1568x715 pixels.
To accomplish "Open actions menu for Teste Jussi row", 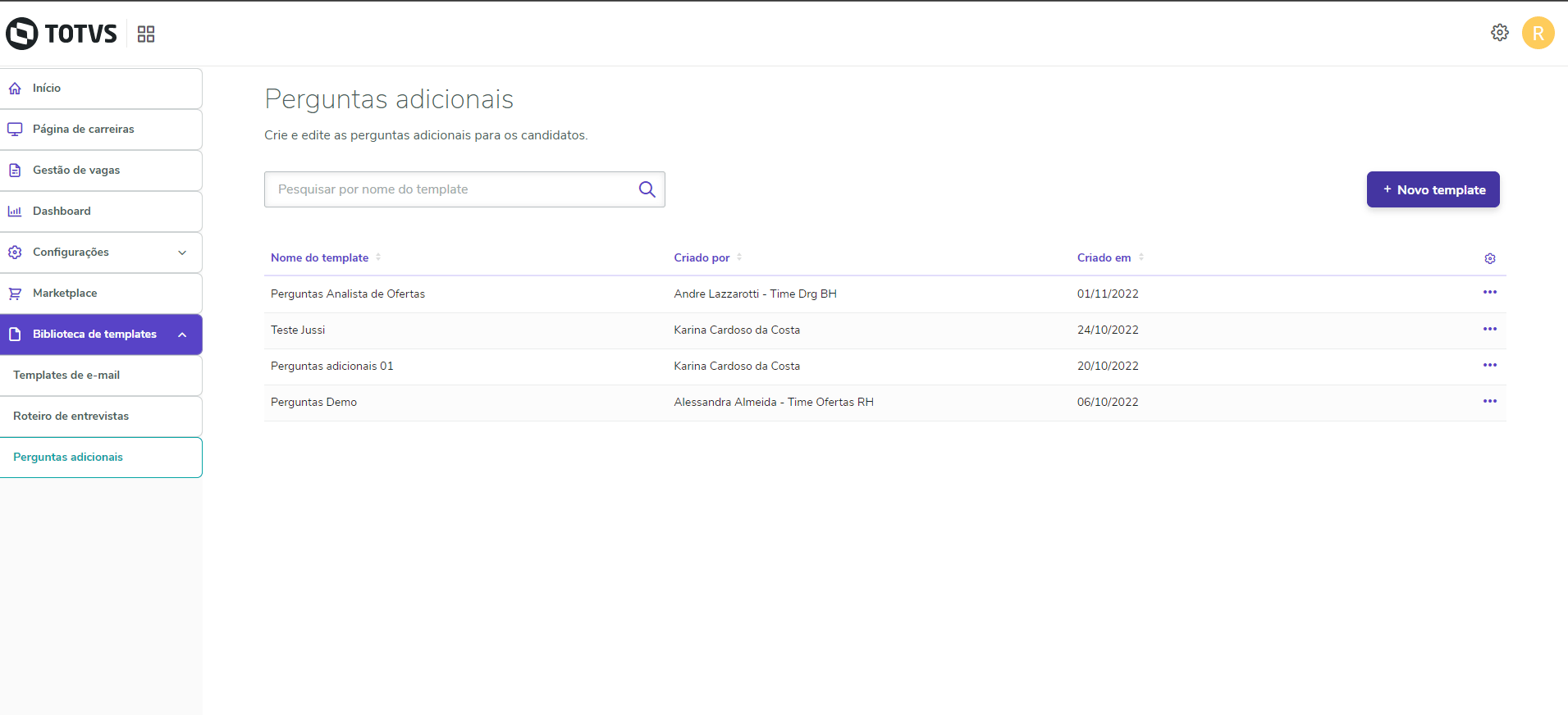I will pyautogui.click(x=1490, y=329).
